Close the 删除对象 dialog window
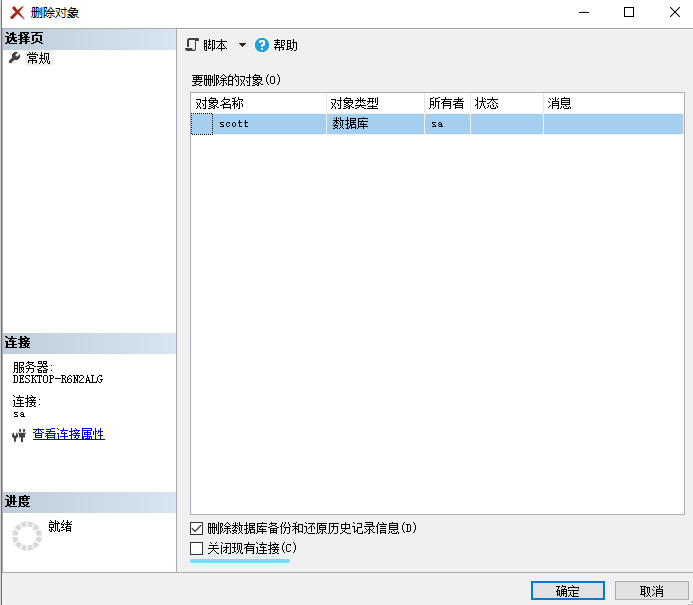Viewport: 693px width, 605px height. [x=674, y=12]
